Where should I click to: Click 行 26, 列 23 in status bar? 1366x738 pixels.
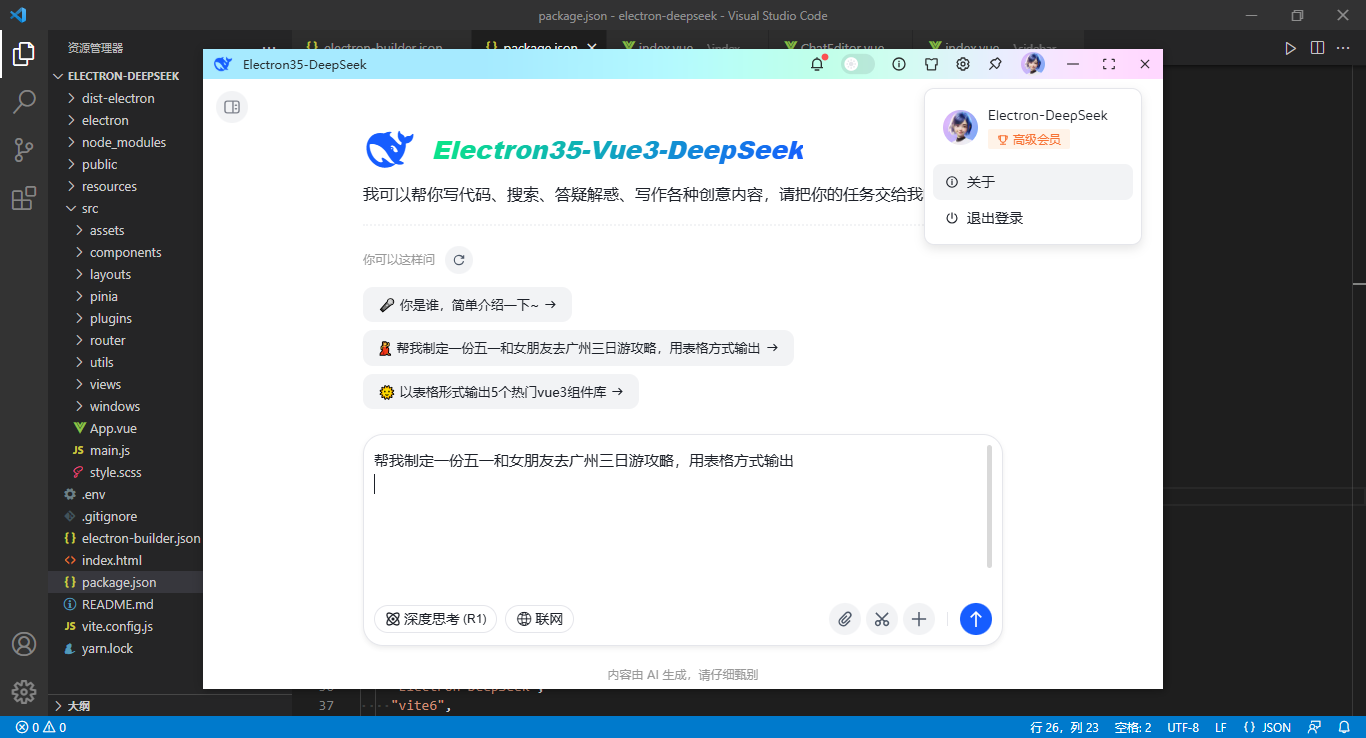pos(1064,727)
